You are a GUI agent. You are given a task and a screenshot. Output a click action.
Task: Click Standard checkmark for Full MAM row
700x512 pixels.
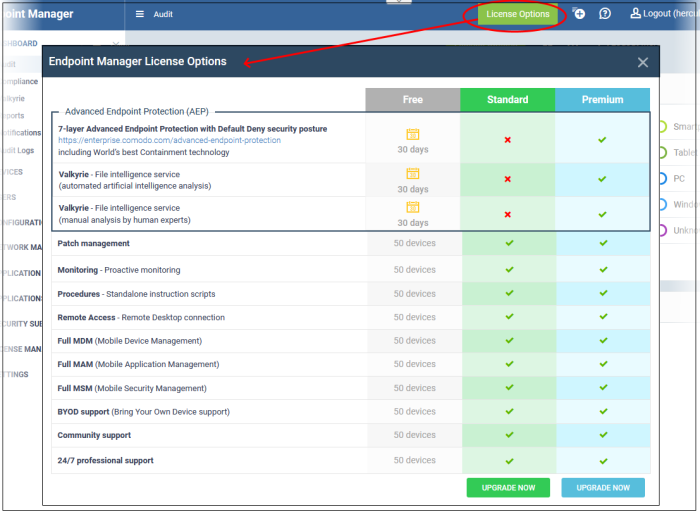pyautogui.click(x=509, y=364)
